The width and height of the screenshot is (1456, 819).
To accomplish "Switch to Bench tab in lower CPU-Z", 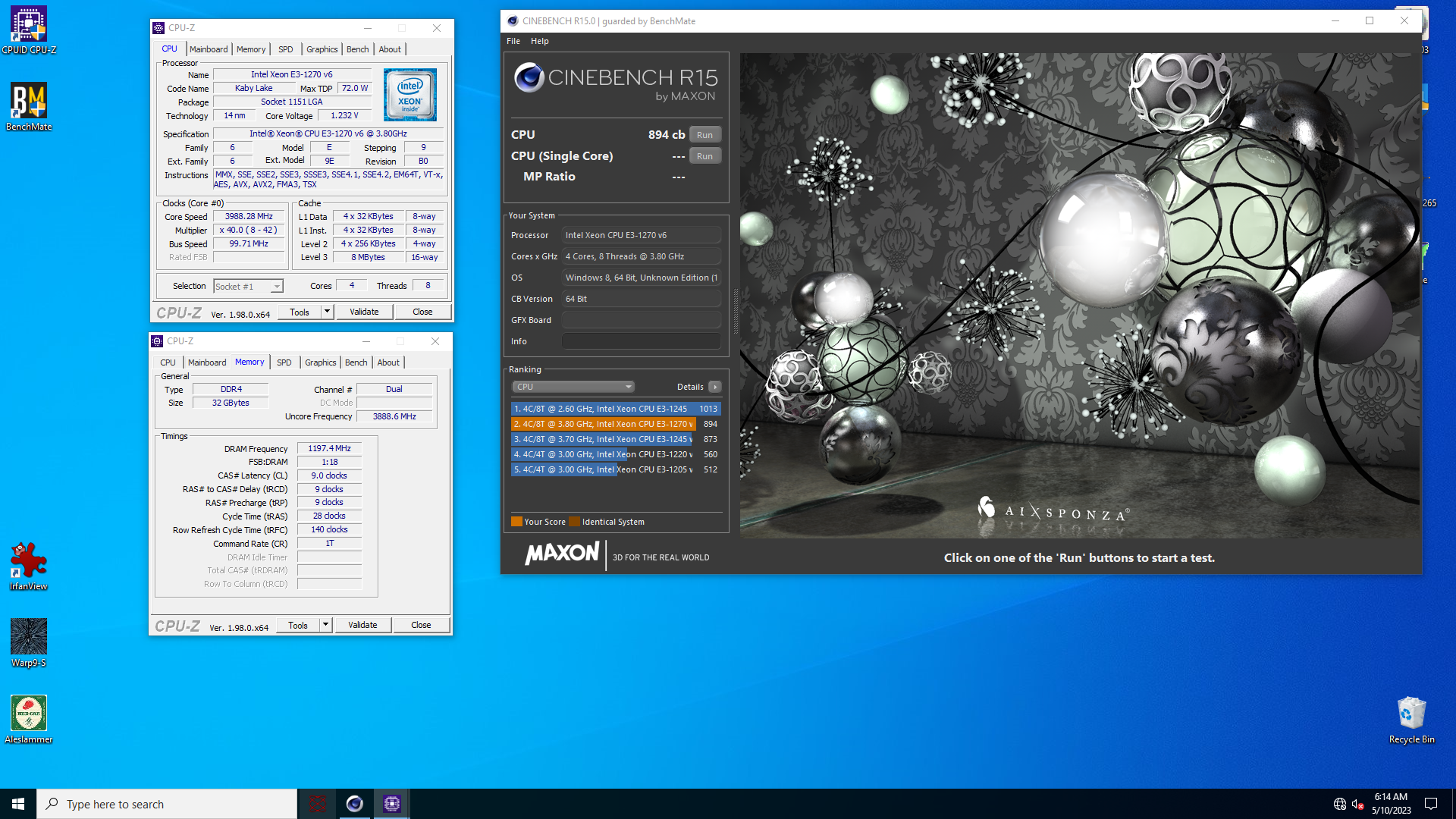I will pos(356,362).
